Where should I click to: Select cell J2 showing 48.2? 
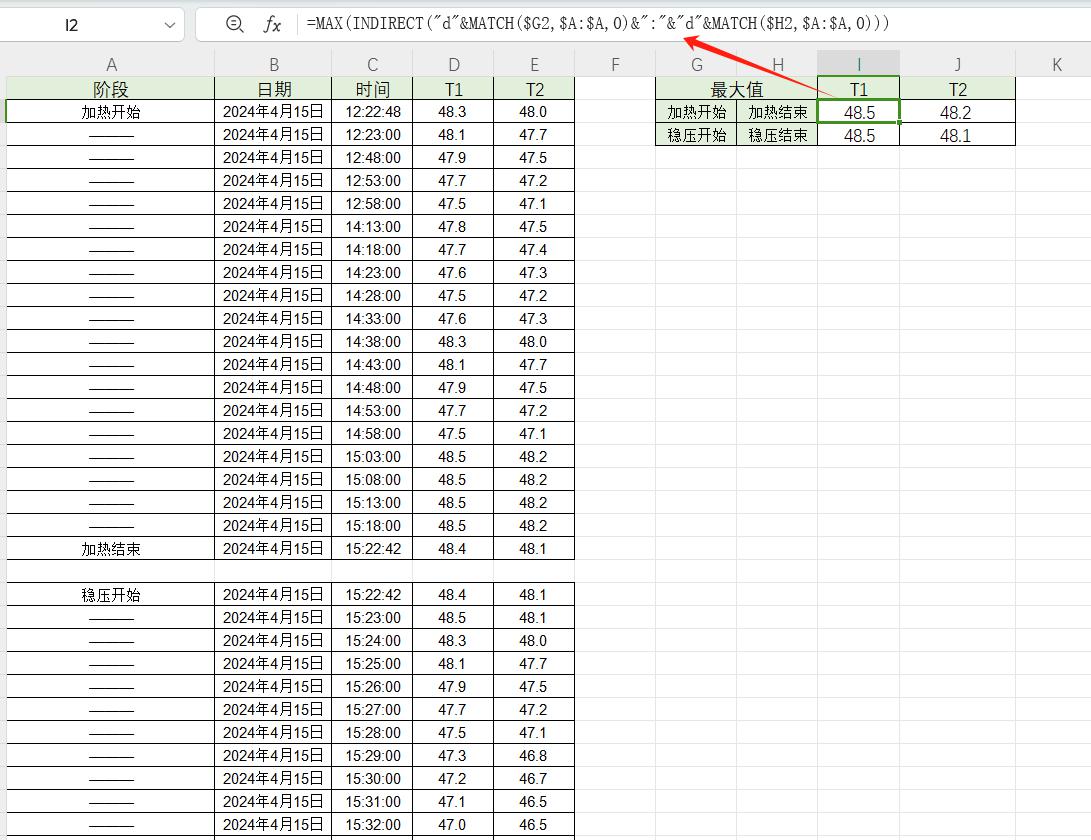pyautogui.click(x=957, y=112)
